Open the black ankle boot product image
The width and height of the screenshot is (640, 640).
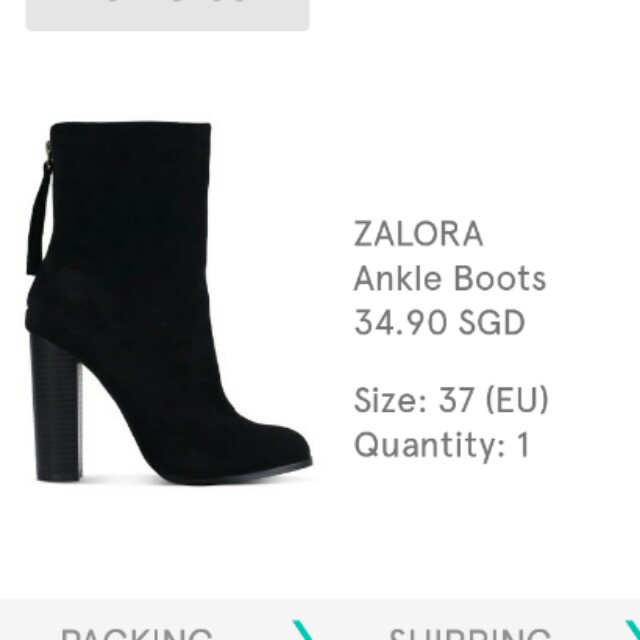click(x=169, y=303)
